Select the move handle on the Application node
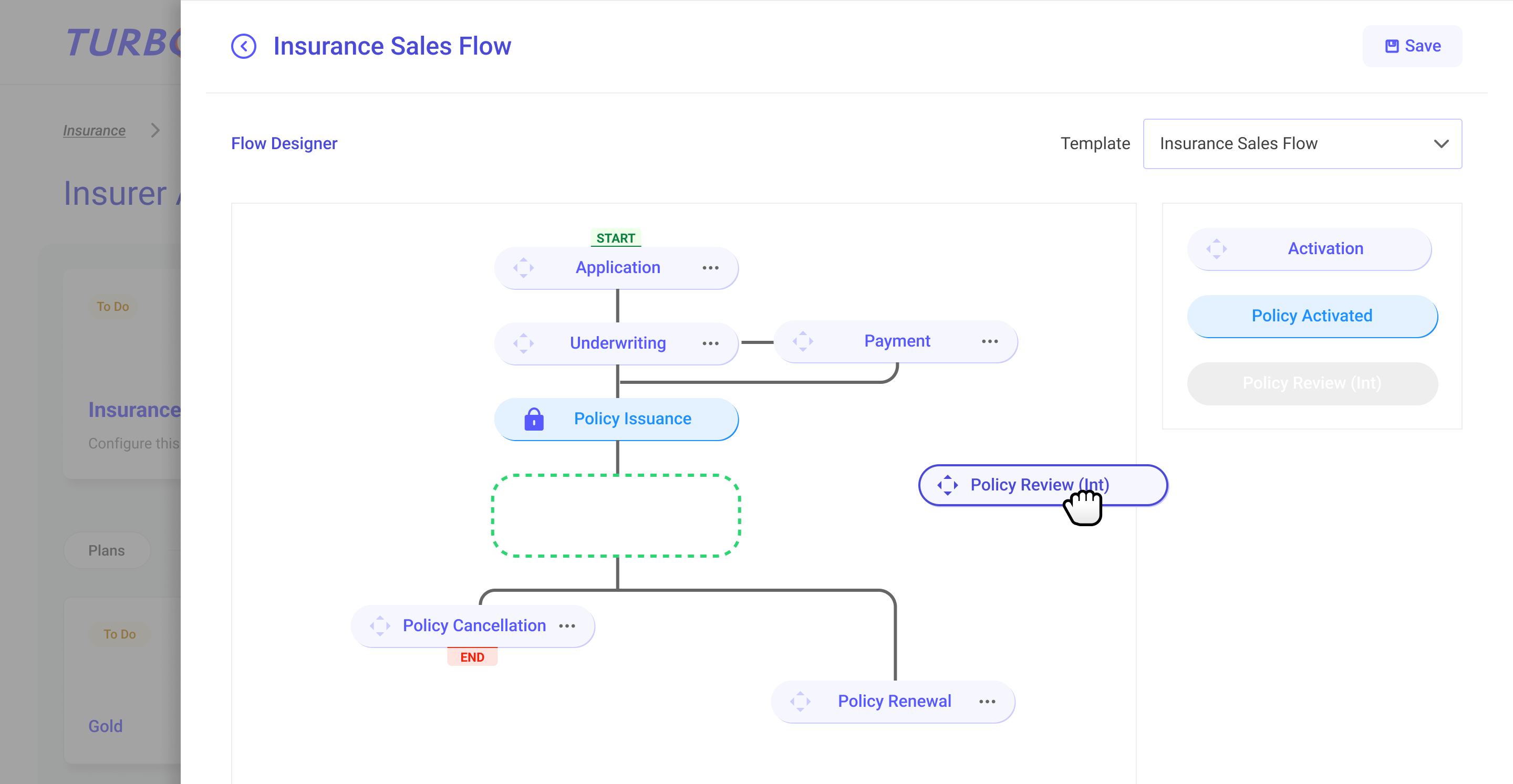1513x784 pixels. pos(523,267)
